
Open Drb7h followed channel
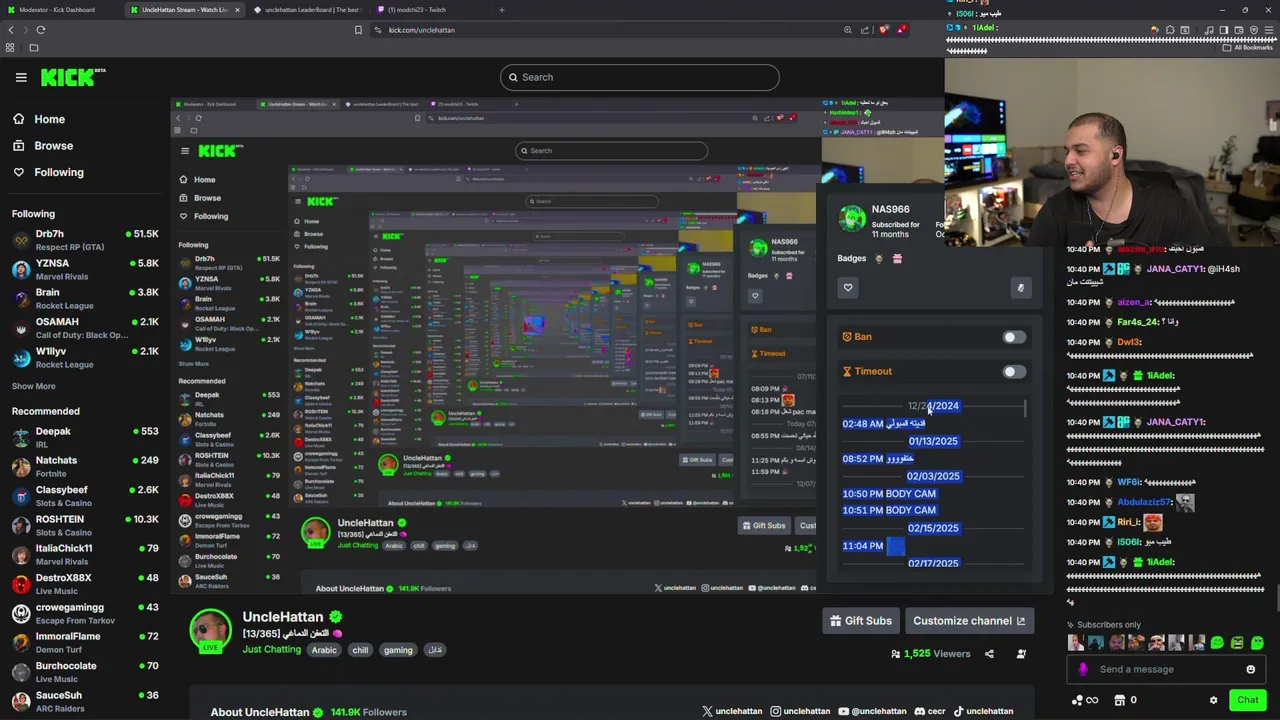(85, 240)
